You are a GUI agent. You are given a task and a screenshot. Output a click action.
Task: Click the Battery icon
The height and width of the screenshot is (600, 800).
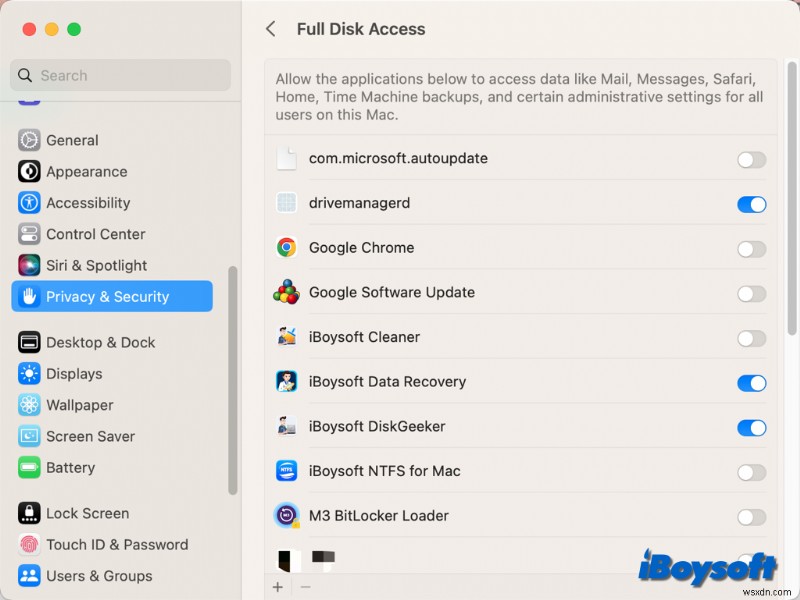[x=29, y=467]
